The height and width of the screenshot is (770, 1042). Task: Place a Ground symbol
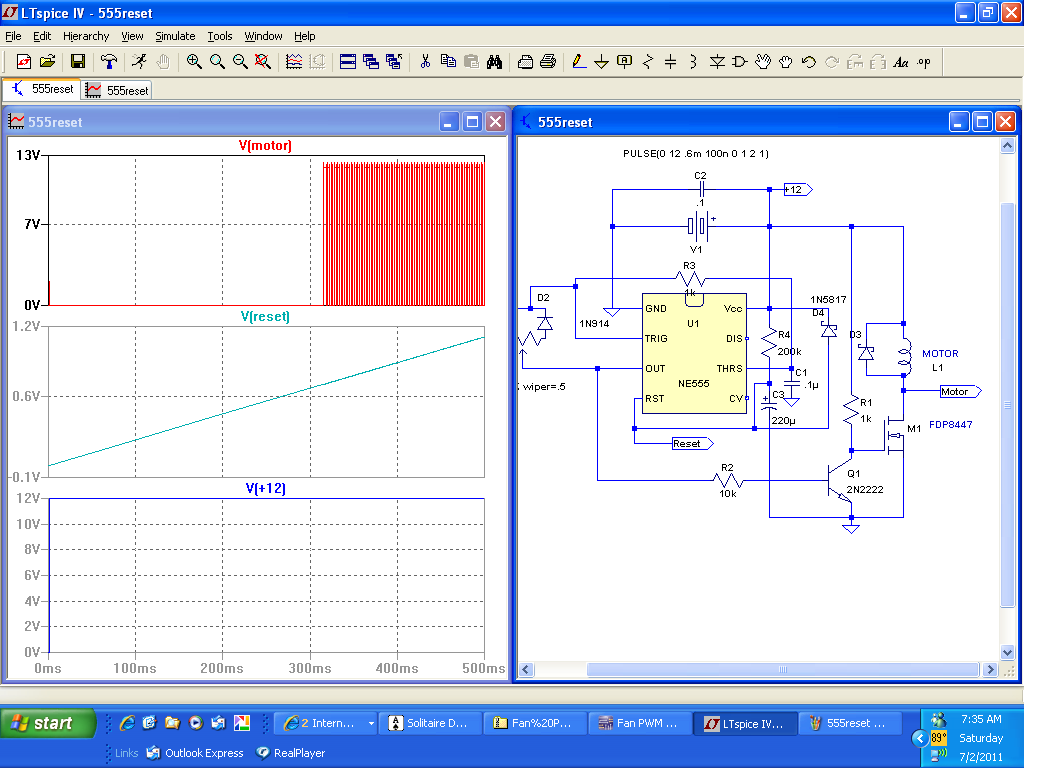[x=601, y=62]
